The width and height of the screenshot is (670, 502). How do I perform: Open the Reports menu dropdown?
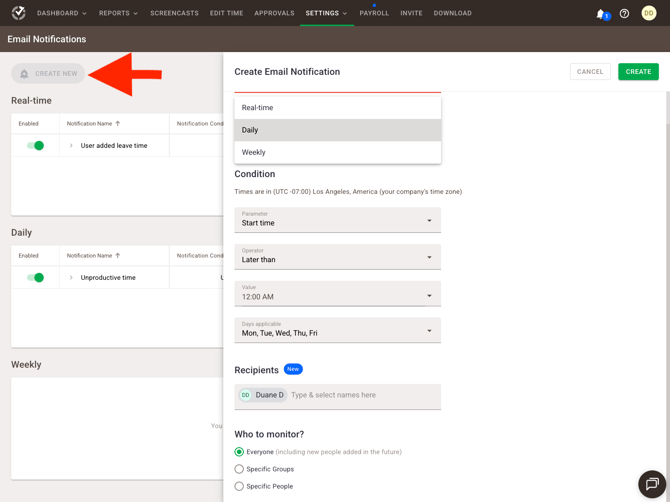pos(118,13)
